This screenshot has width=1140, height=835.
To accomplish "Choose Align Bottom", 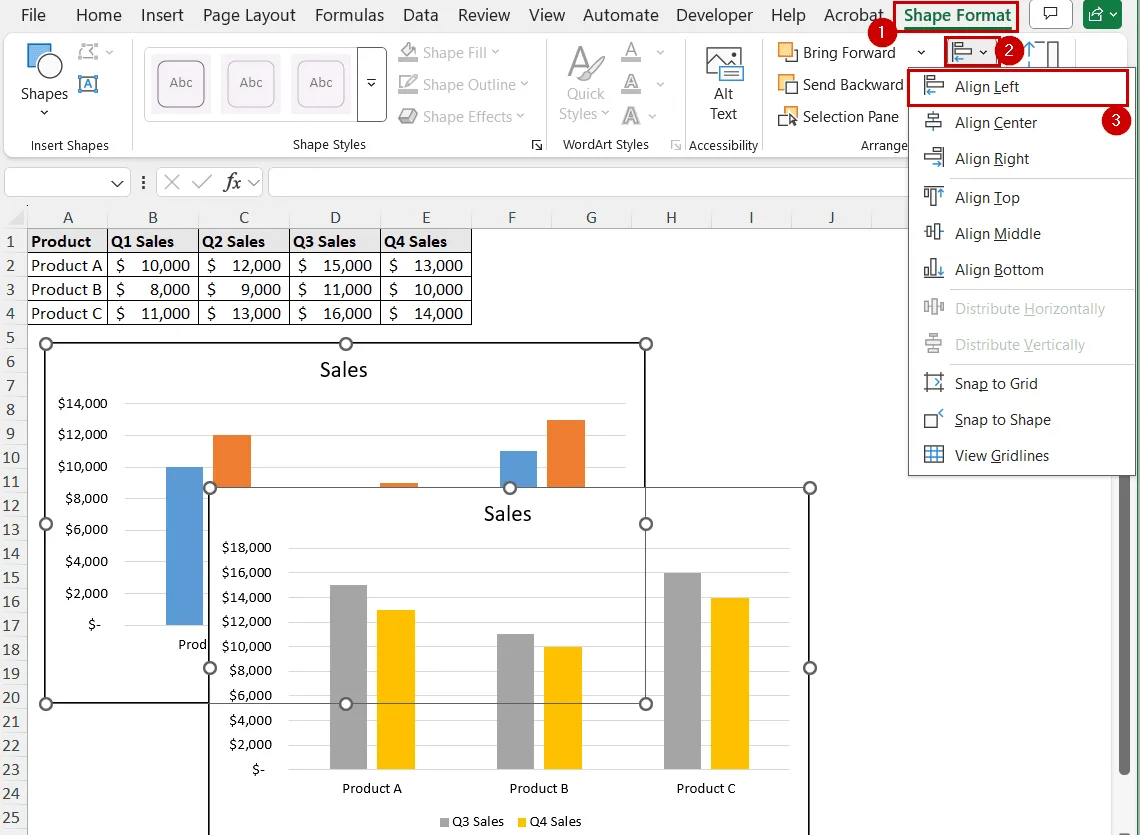I will point(1021,270).
